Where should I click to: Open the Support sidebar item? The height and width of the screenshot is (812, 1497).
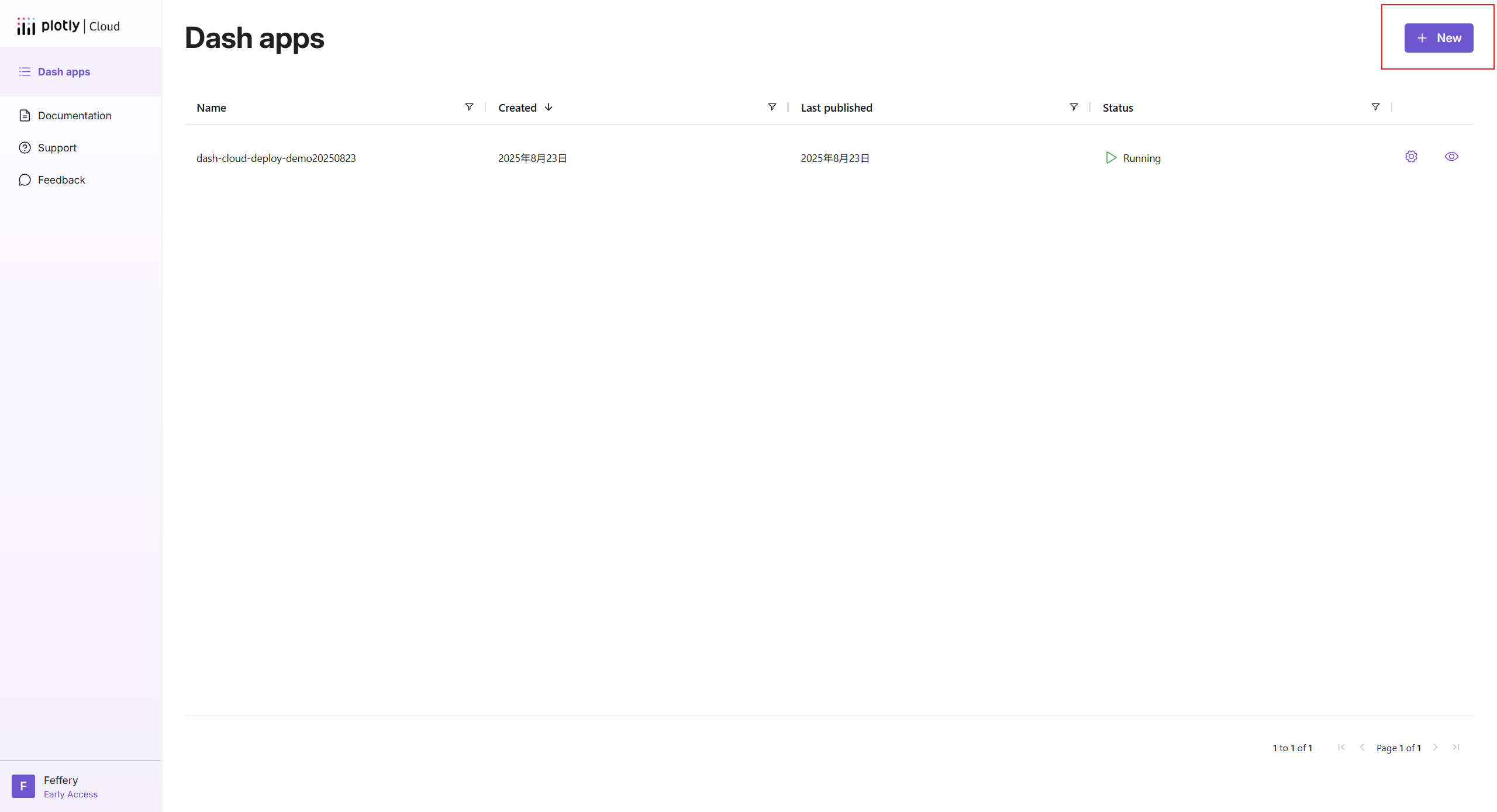(x=57, y=148)
